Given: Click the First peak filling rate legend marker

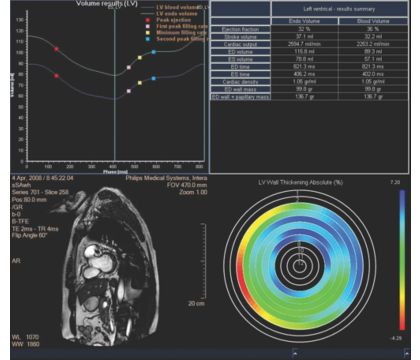Looking at the screenshot, I should 148,26.
